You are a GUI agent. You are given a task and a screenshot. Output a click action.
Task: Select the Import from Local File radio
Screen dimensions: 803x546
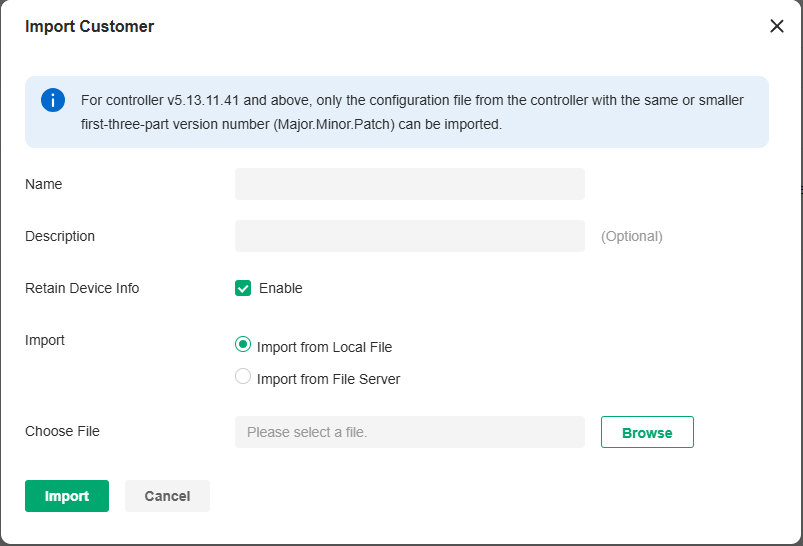(243, 345)
